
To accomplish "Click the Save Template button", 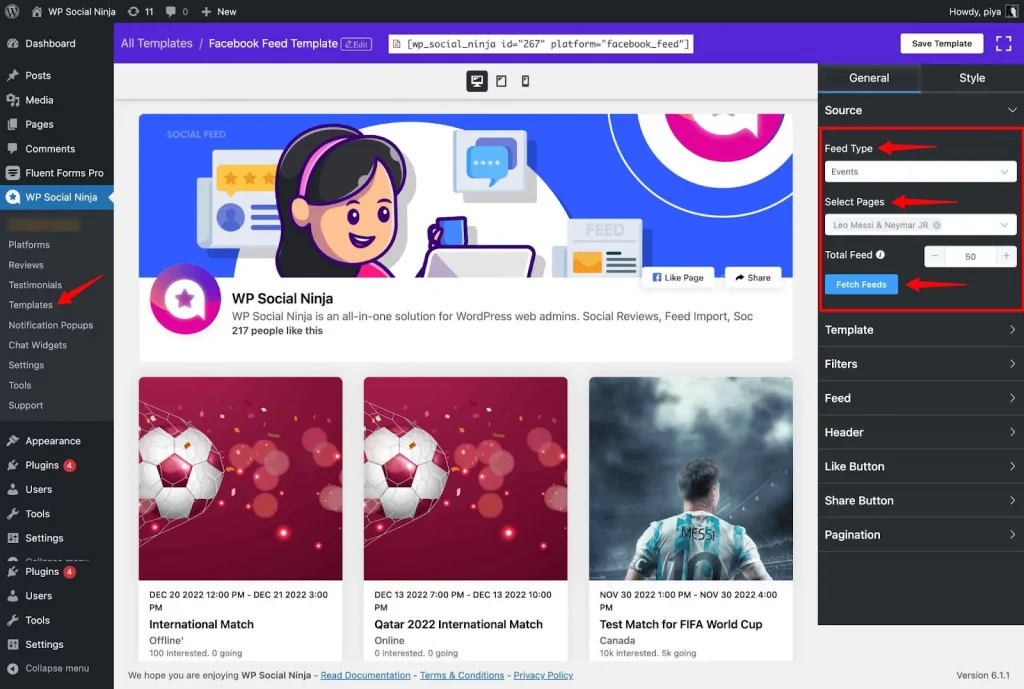I will [x=941, y=44].
